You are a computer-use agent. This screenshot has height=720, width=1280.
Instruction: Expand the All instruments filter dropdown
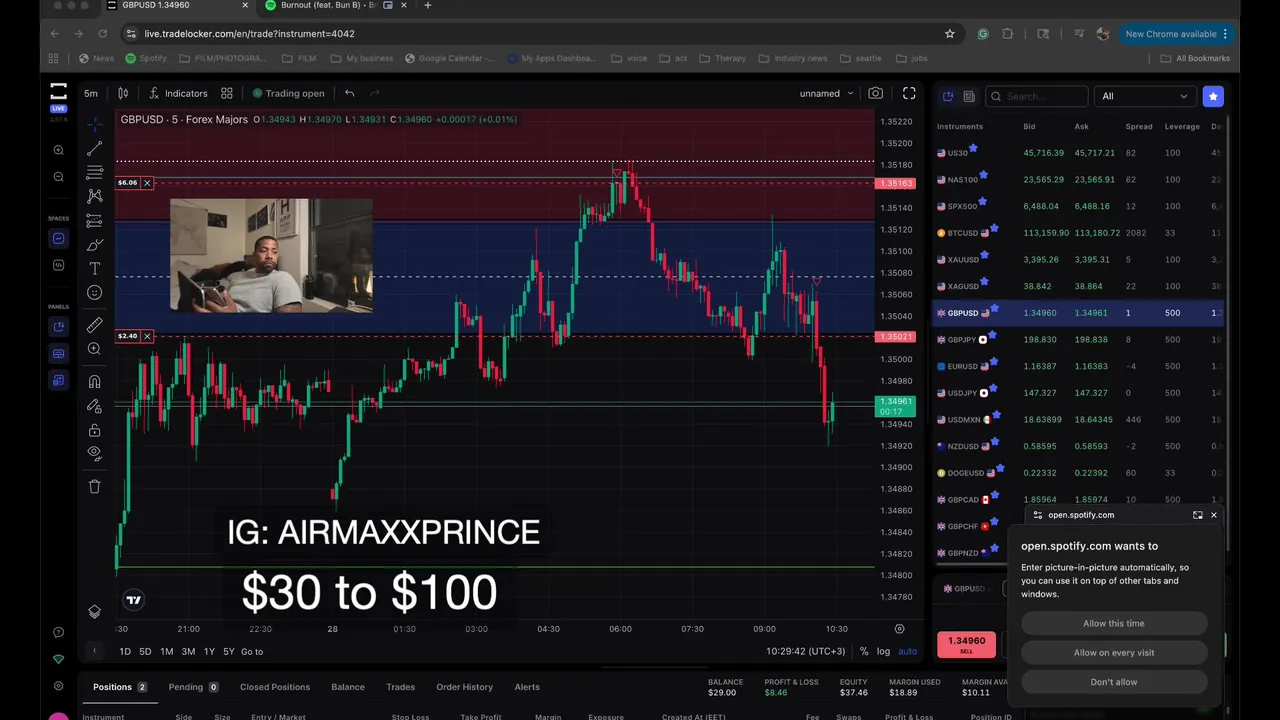point(1144,96)
